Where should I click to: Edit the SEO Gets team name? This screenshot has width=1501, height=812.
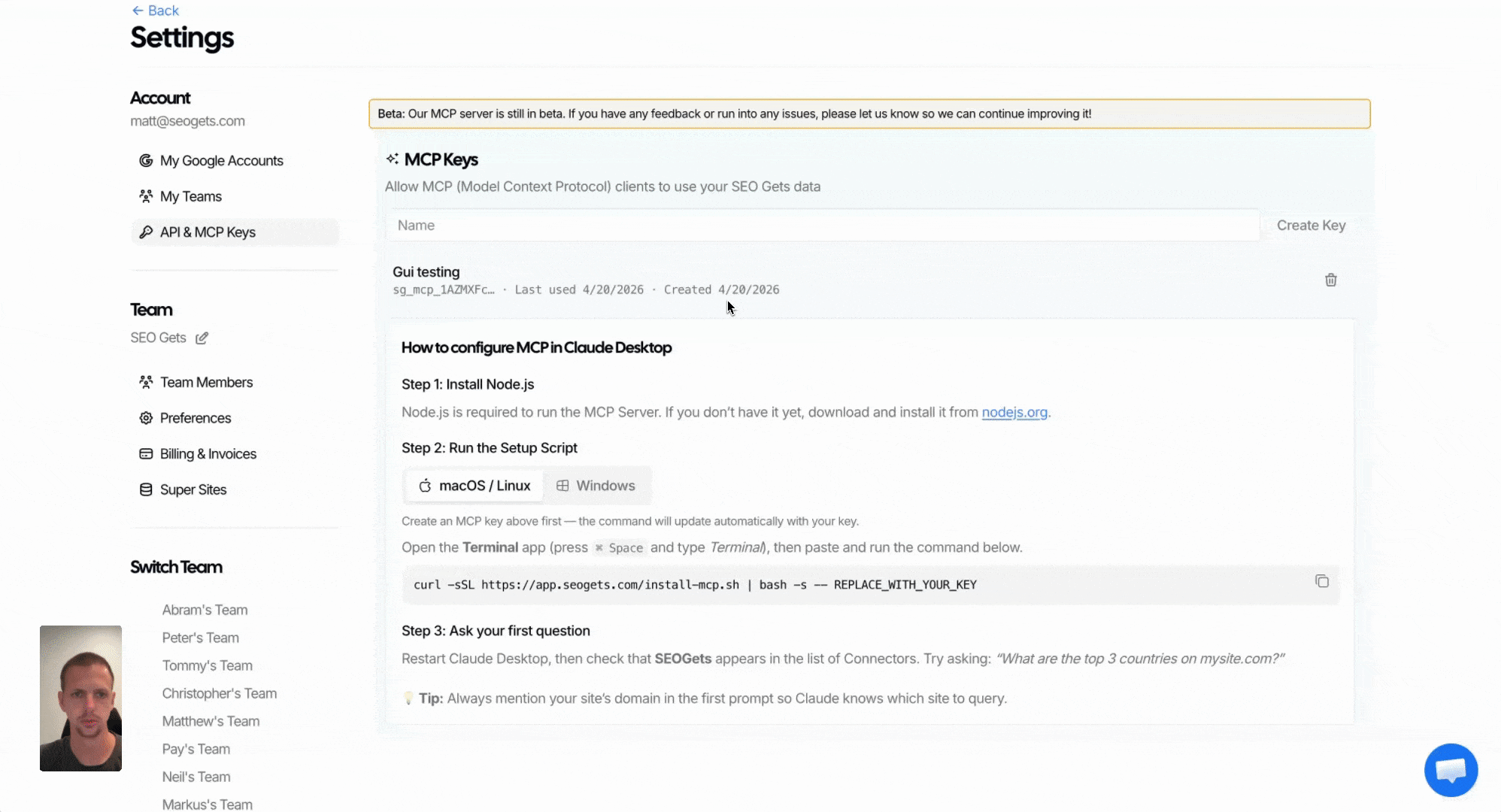click(202, 338)
